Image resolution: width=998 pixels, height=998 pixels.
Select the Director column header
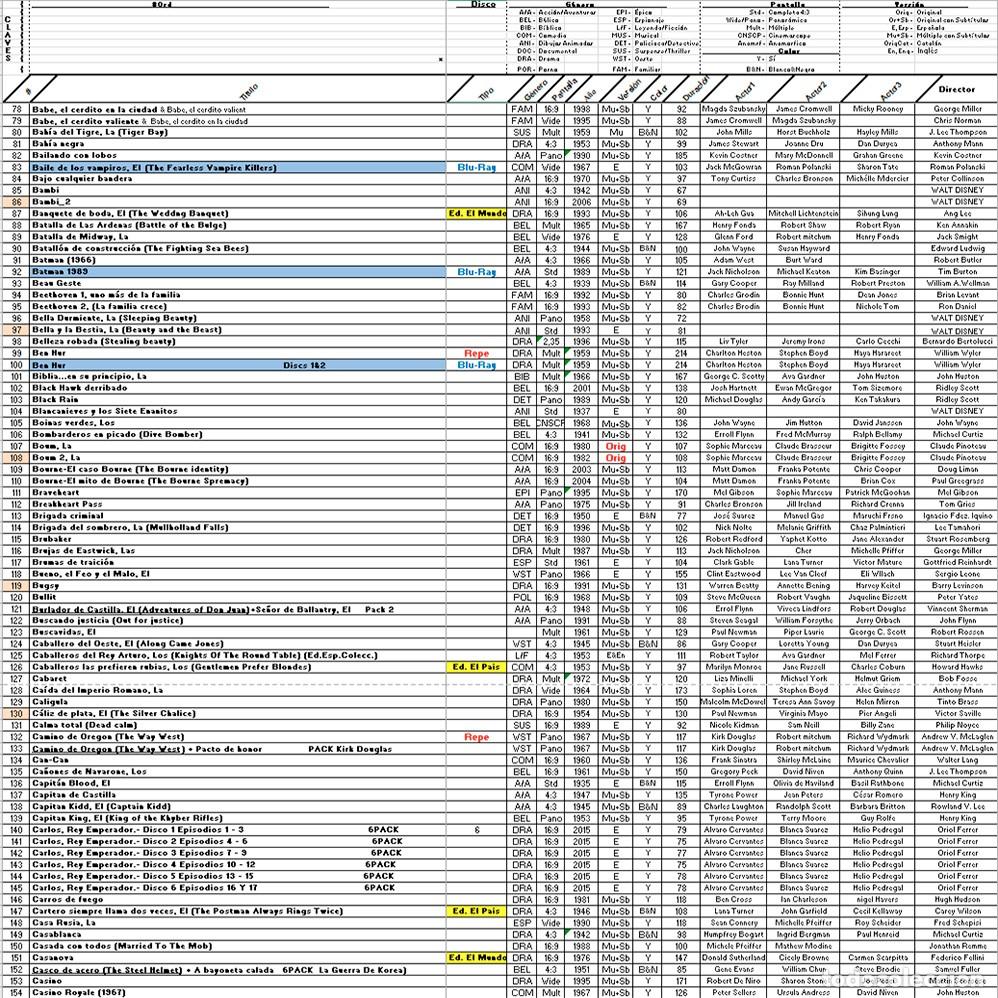pos(957,89)
